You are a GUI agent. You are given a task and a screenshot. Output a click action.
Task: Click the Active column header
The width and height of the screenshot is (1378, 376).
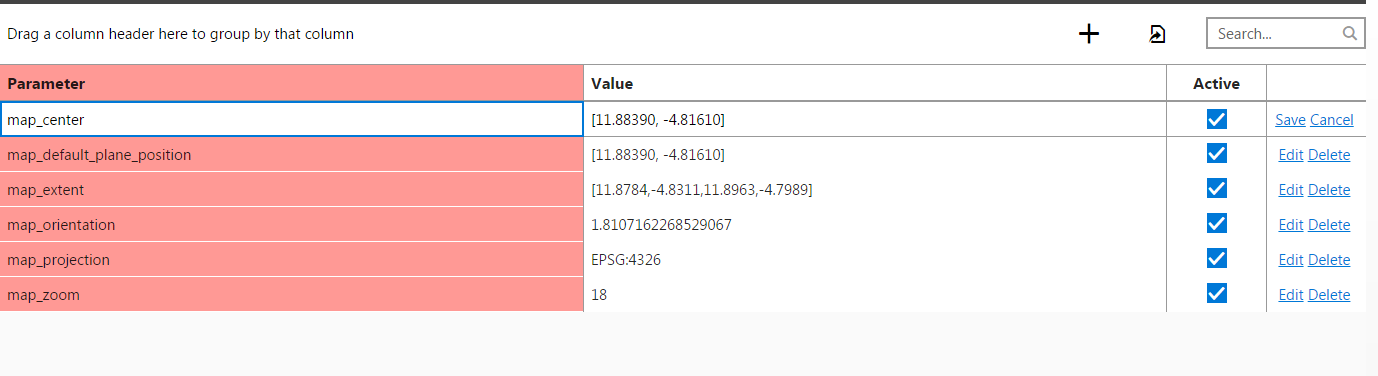pos(1216,84)
